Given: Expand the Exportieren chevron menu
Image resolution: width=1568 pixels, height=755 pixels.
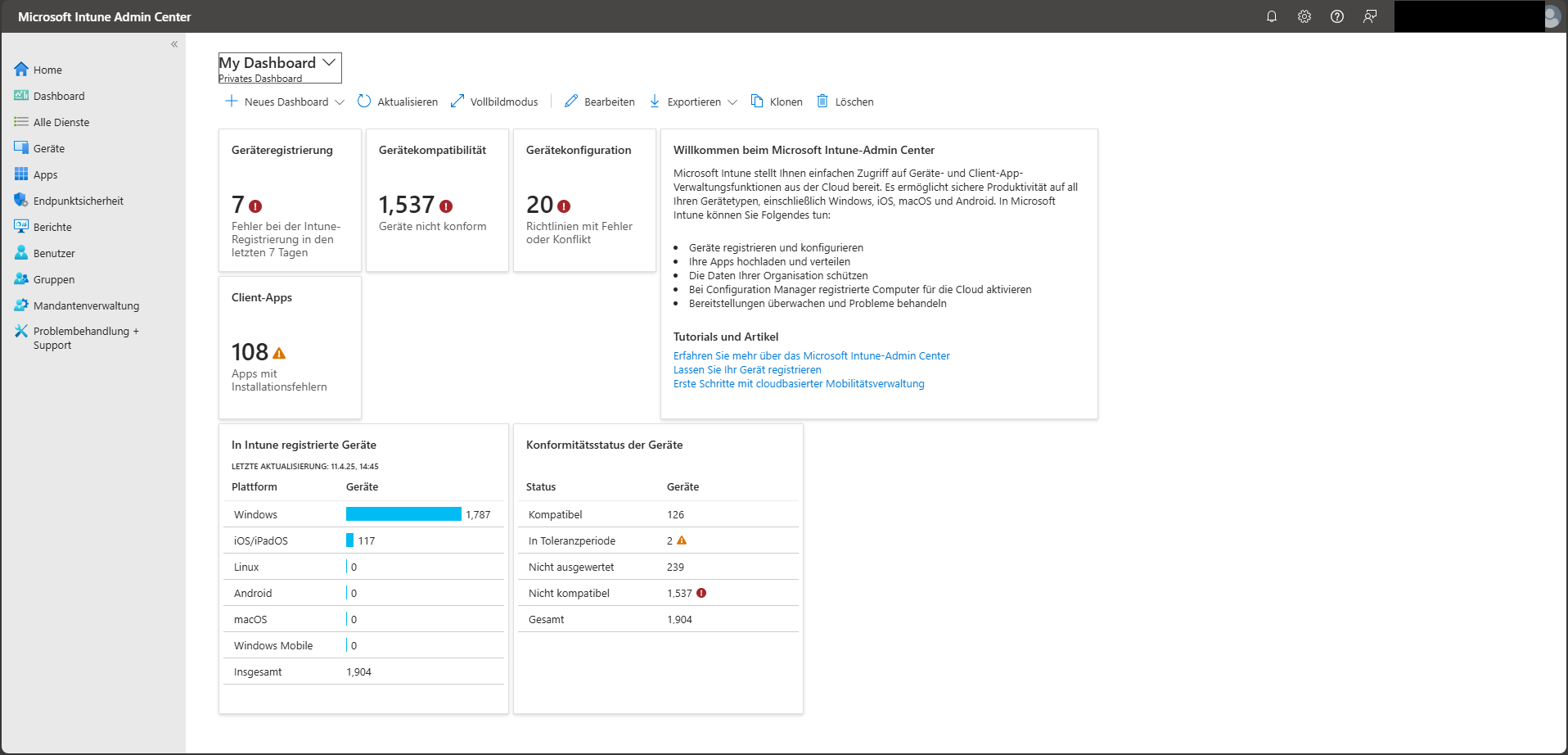Looking at the screenshot, I should 732,102.
